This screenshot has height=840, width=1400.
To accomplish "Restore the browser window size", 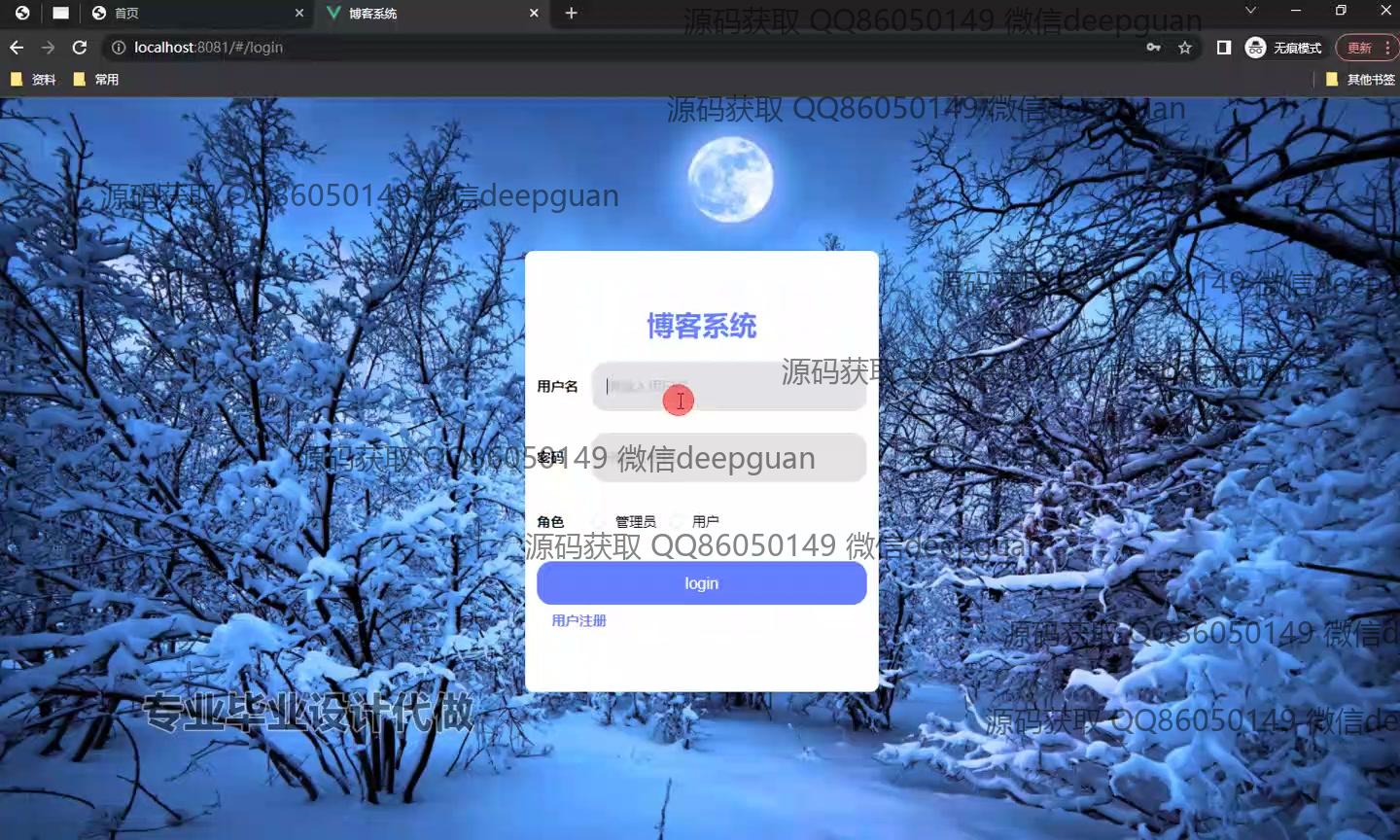I will coord(1341,11).
